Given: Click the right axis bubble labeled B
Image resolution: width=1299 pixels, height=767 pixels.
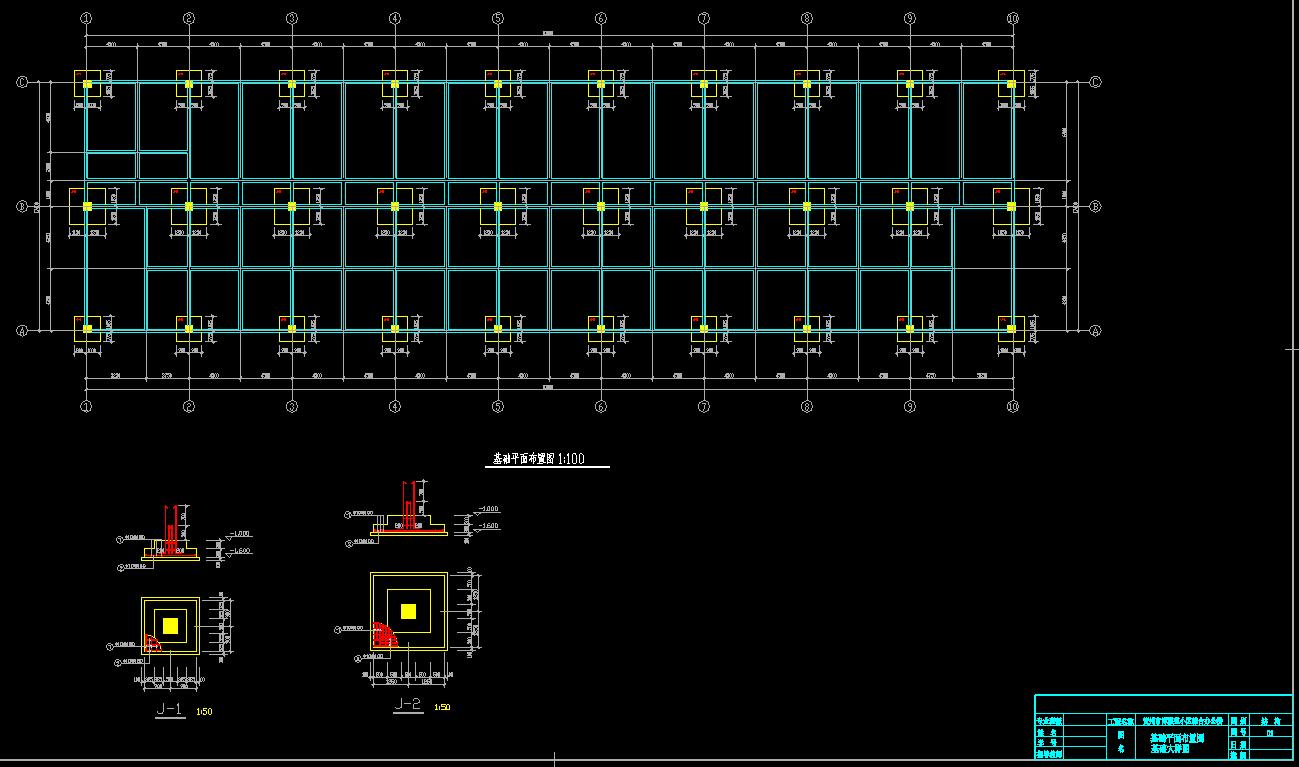Looking at the screenshot, I should [1095, 207].
